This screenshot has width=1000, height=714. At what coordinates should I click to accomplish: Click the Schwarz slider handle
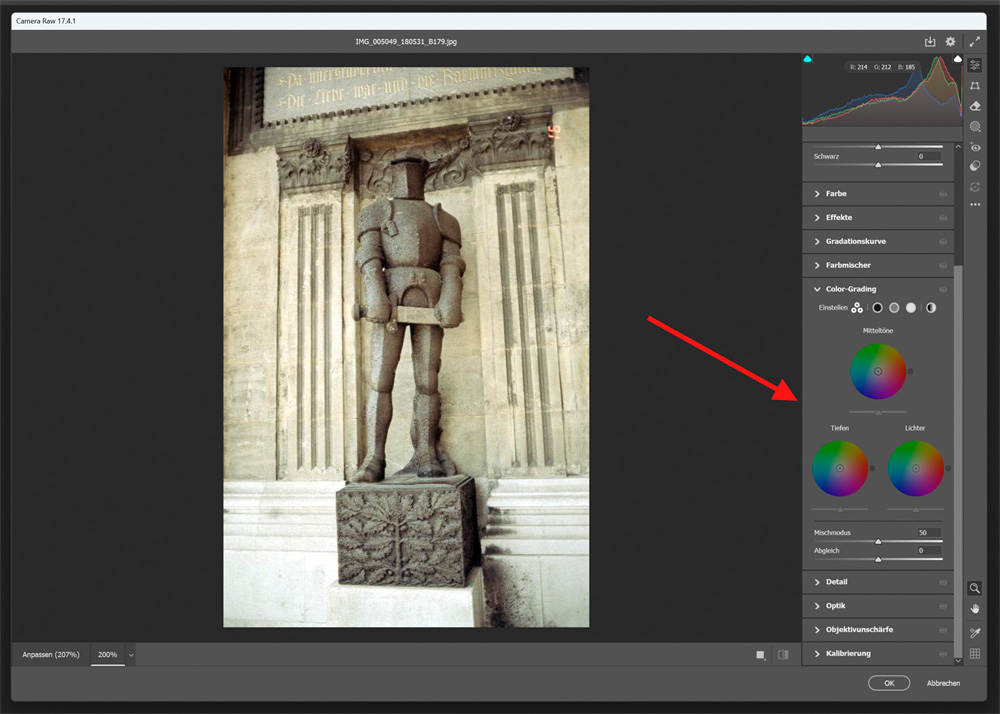click(x=878, y=164)
